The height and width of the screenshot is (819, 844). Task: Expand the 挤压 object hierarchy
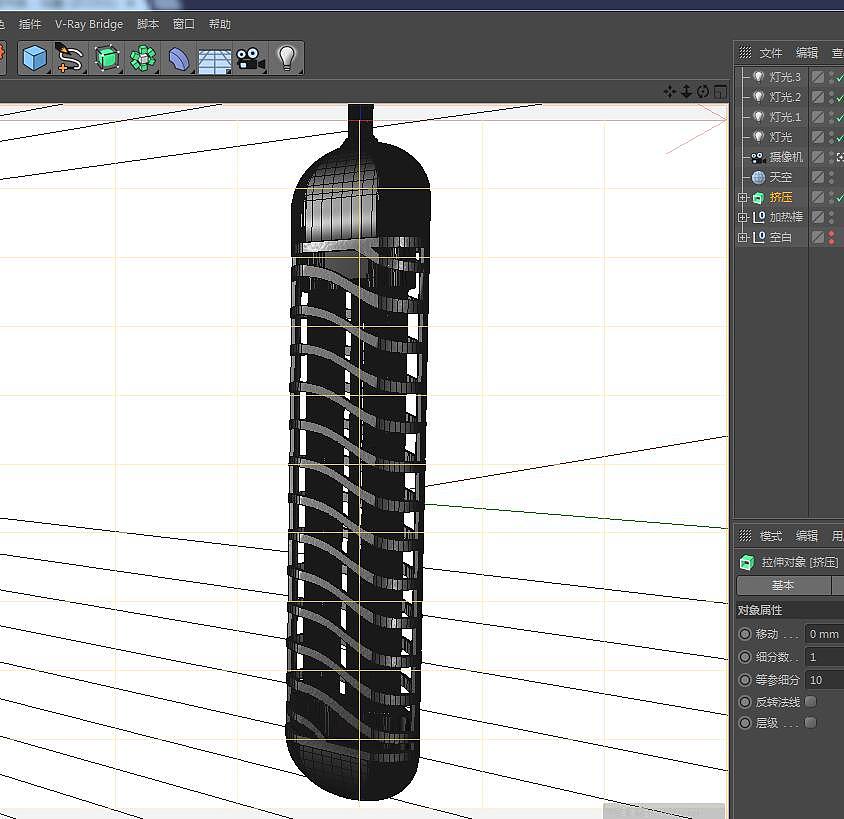coord(743,197)
